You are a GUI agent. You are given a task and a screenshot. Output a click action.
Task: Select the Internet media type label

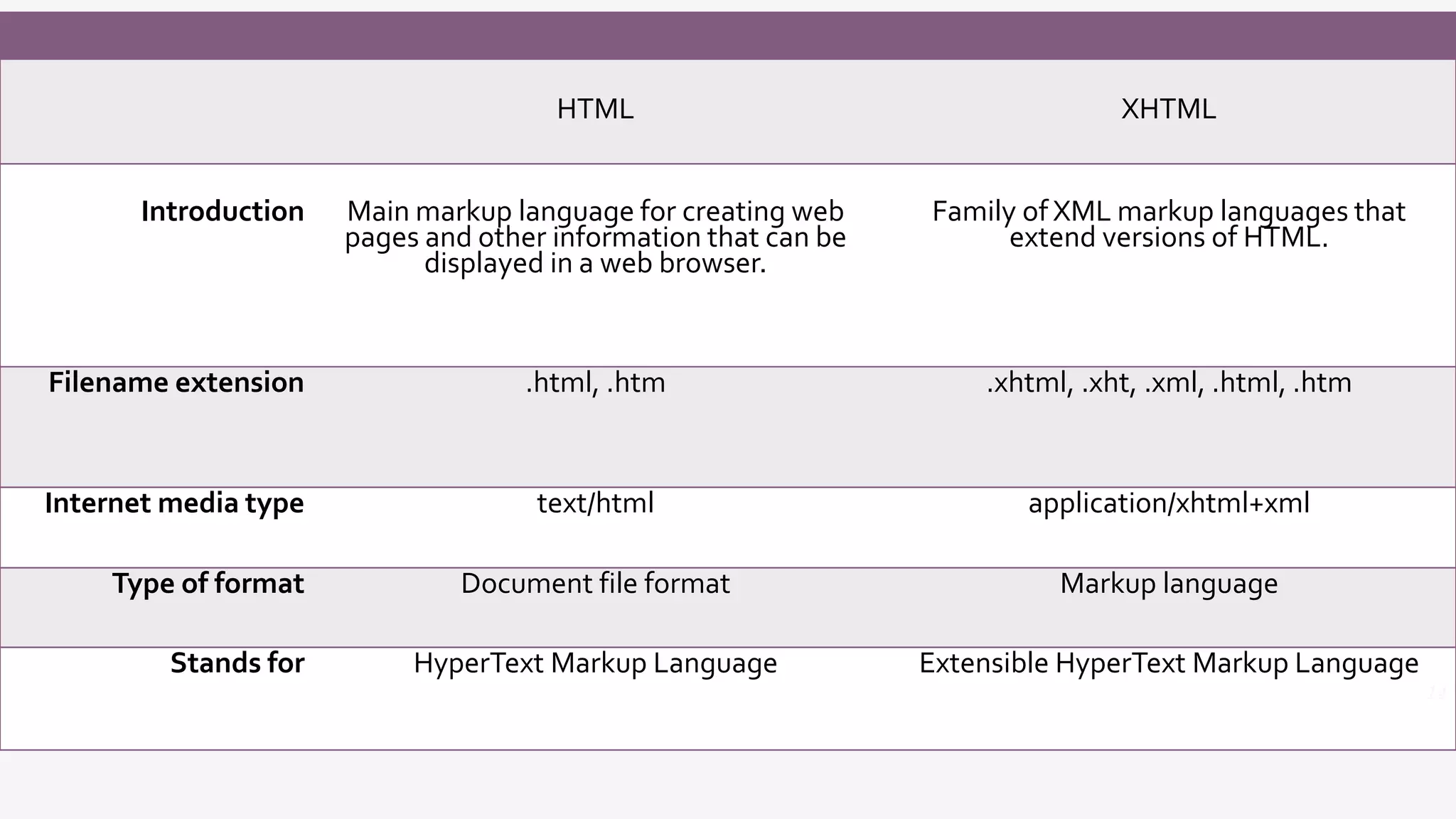click(x=174, y=503)
